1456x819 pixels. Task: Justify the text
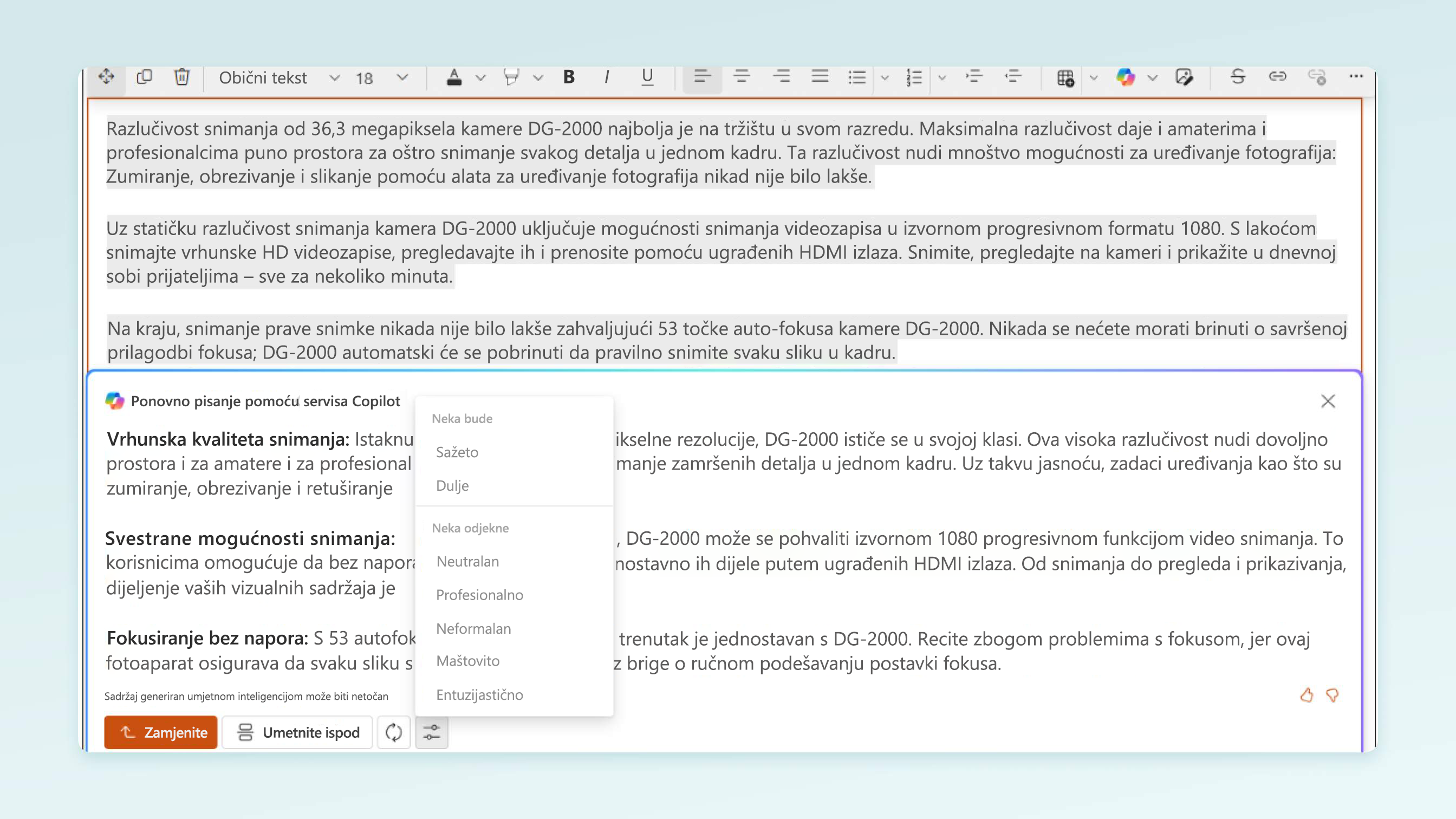click(820, 77)
